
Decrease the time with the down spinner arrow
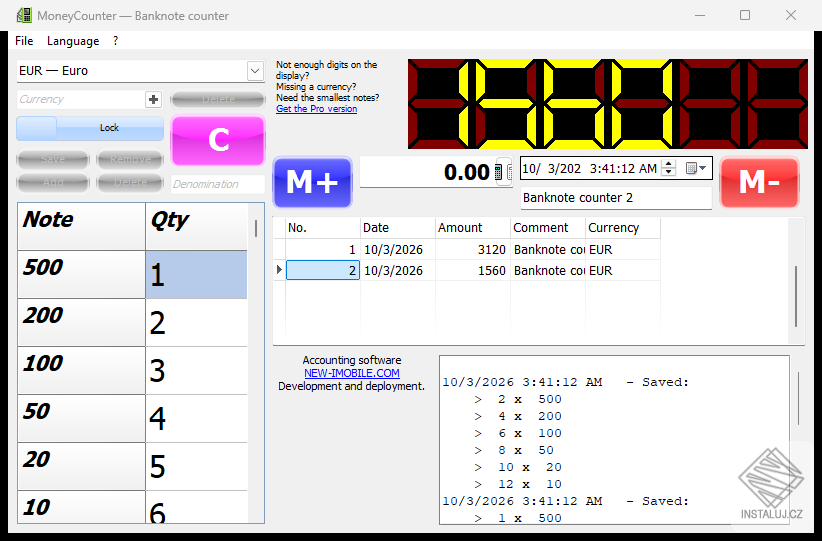click(668, 172)
